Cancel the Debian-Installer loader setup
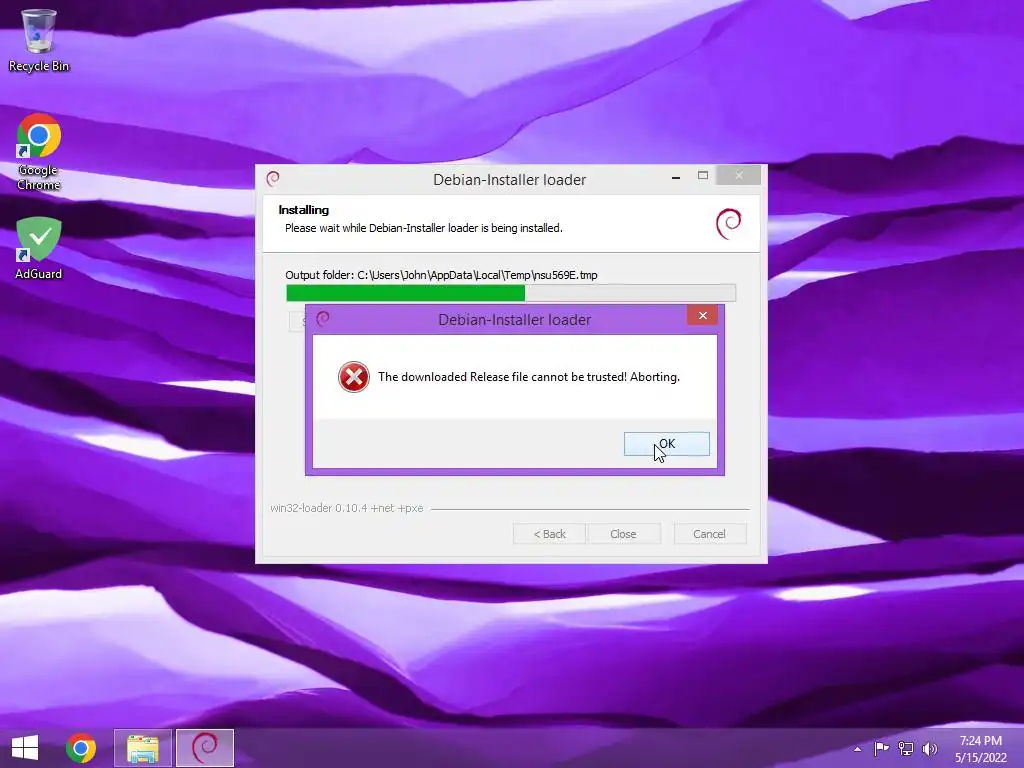Viewport: 1024px width, 768px height. 709,534
